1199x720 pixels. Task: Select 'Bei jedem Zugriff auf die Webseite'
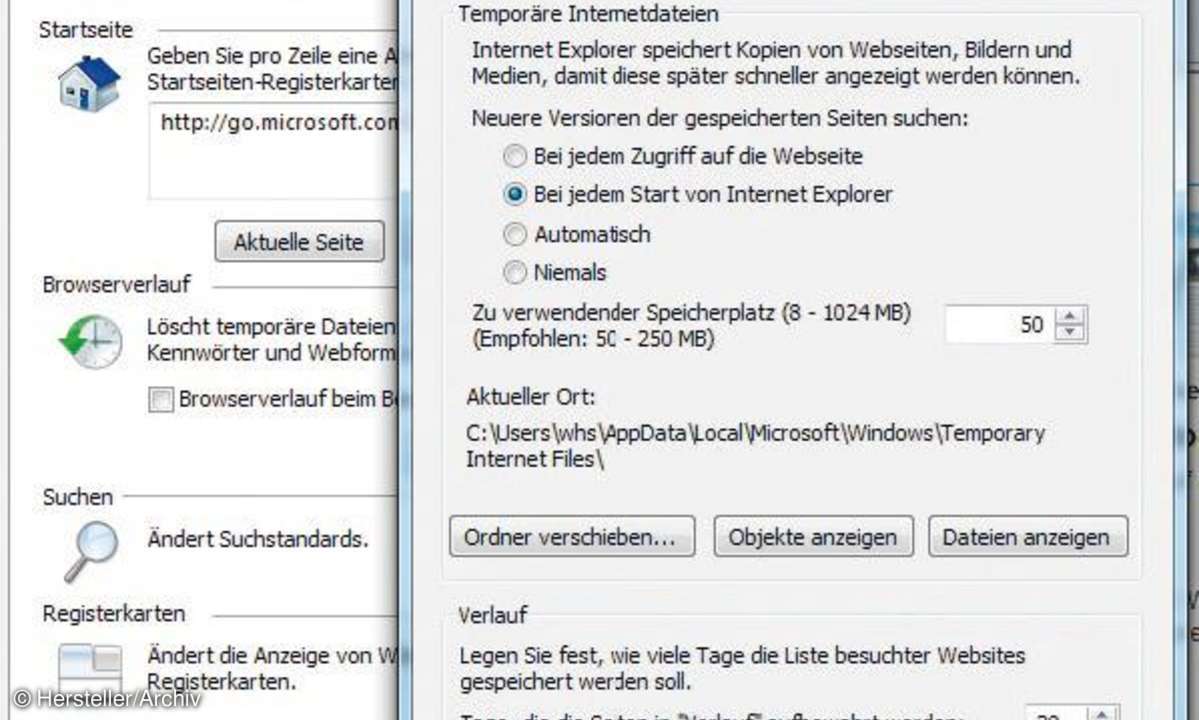(x=514, y=157)
